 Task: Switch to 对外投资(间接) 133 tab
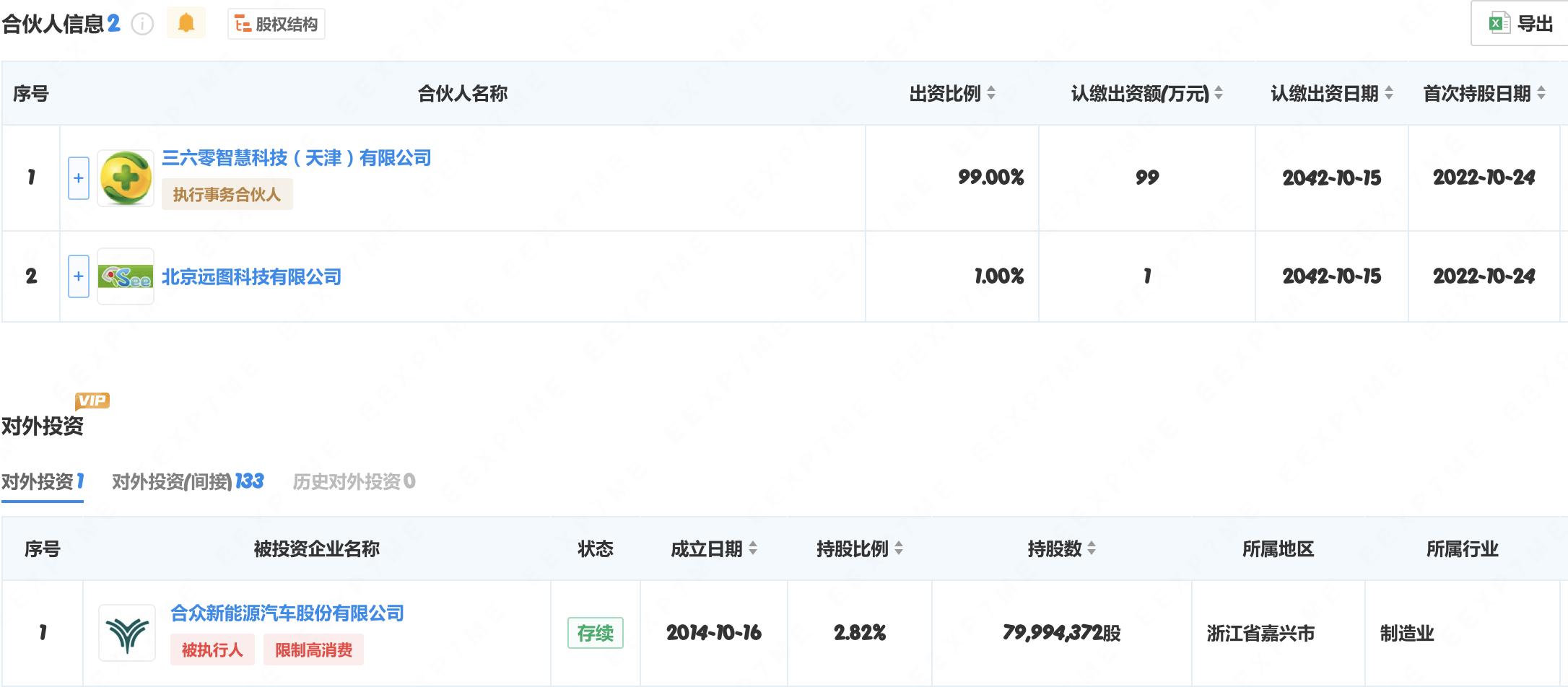(x=188, y=481)
